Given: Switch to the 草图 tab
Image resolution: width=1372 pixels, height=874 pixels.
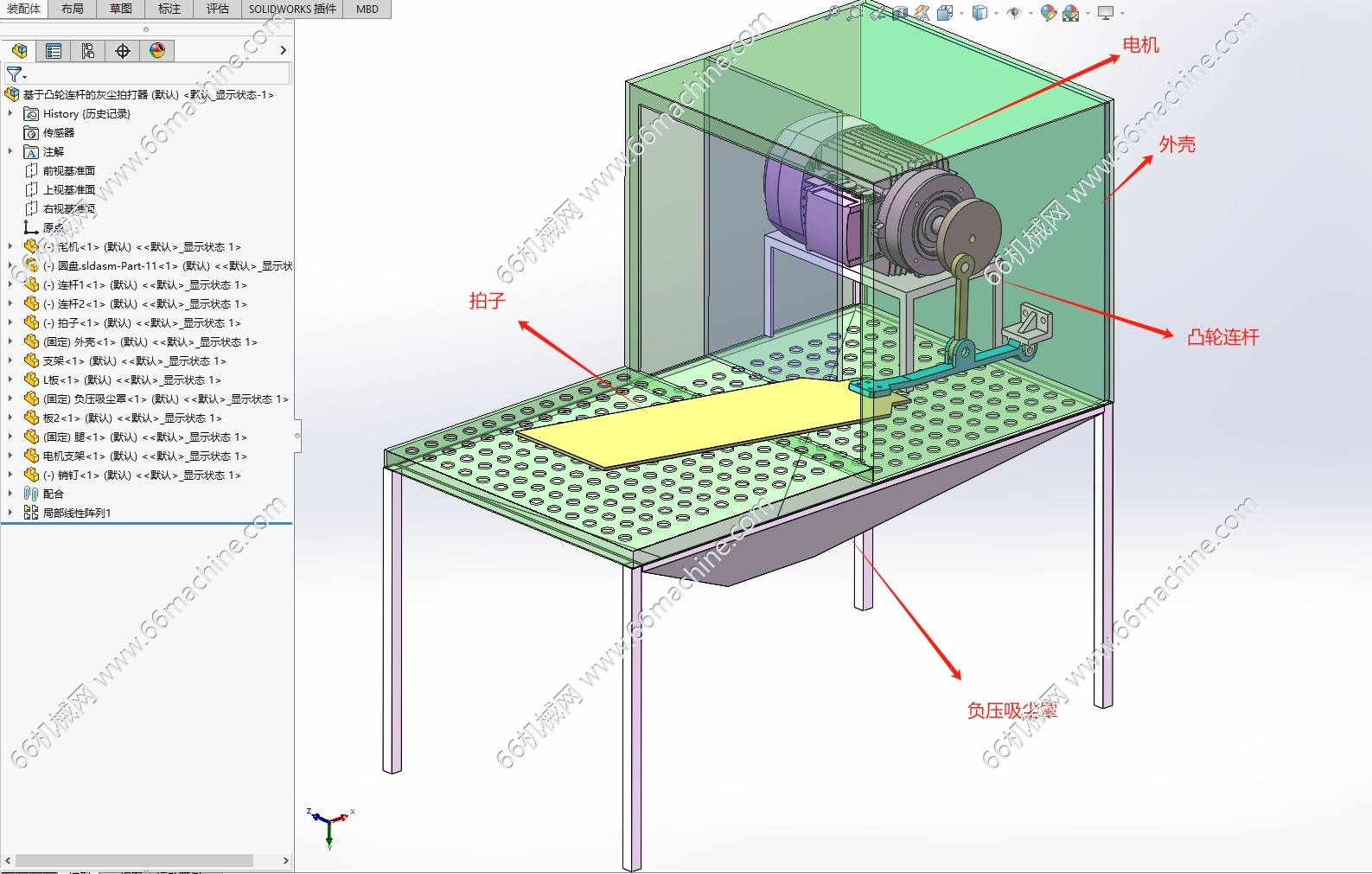Looking at the screenshot, I should pos(121,9).
